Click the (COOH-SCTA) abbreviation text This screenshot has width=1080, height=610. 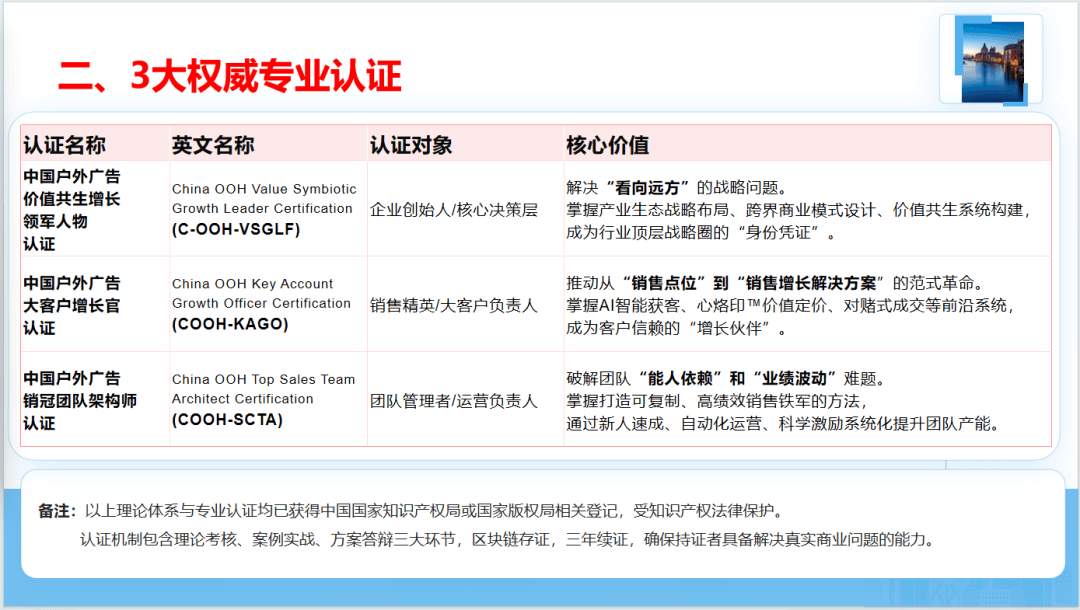tap(227, 420)
